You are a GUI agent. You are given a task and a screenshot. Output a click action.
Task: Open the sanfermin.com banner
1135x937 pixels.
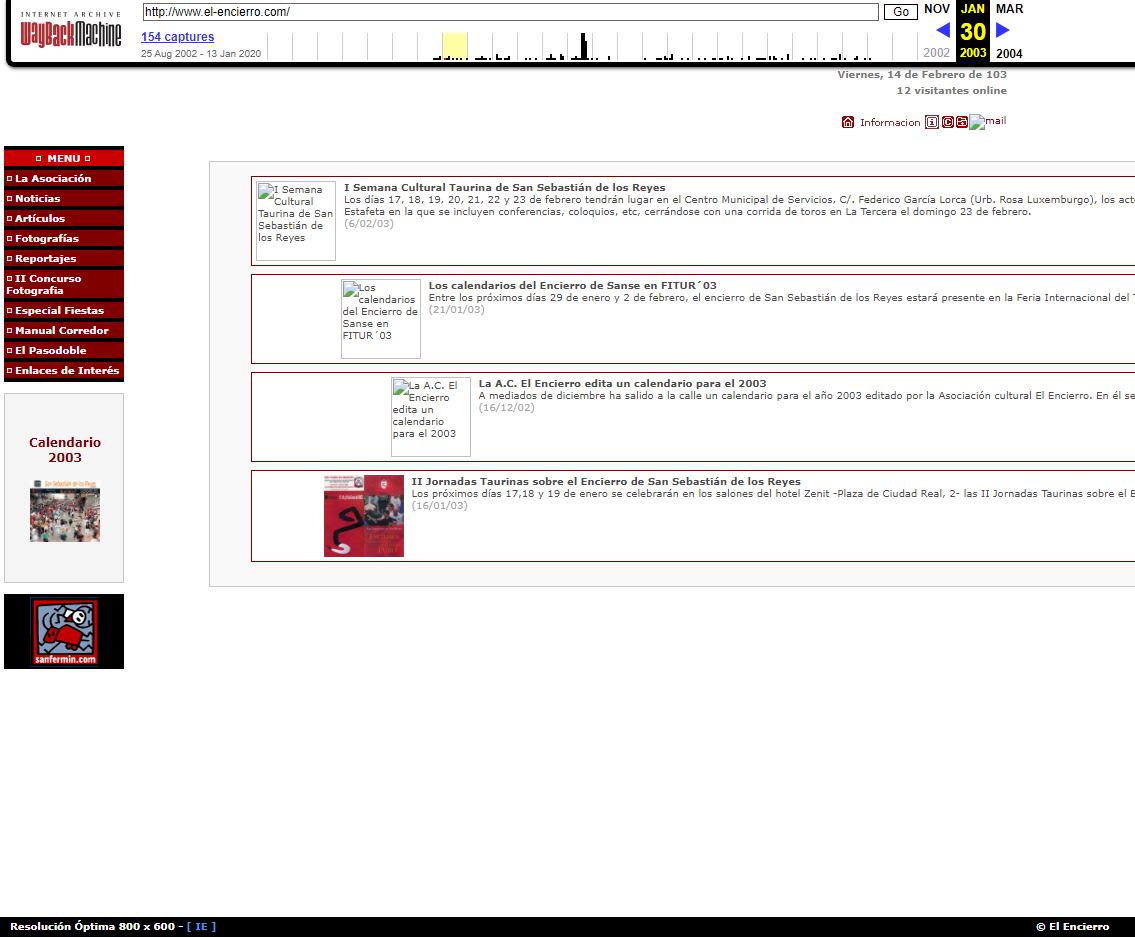64,631
